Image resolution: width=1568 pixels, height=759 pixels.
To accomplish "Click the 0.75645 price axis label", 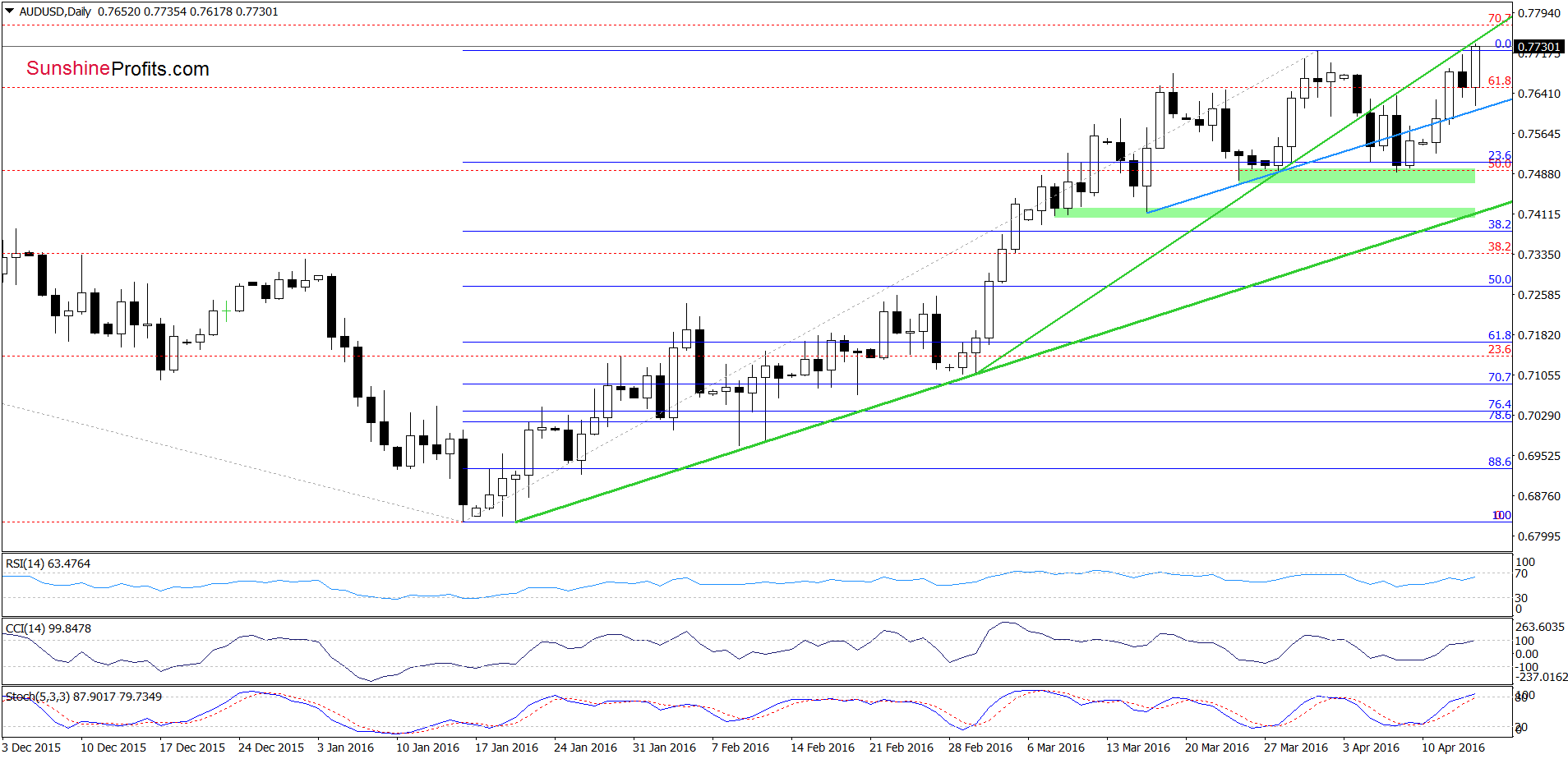I will click(x=1538, y=134).
